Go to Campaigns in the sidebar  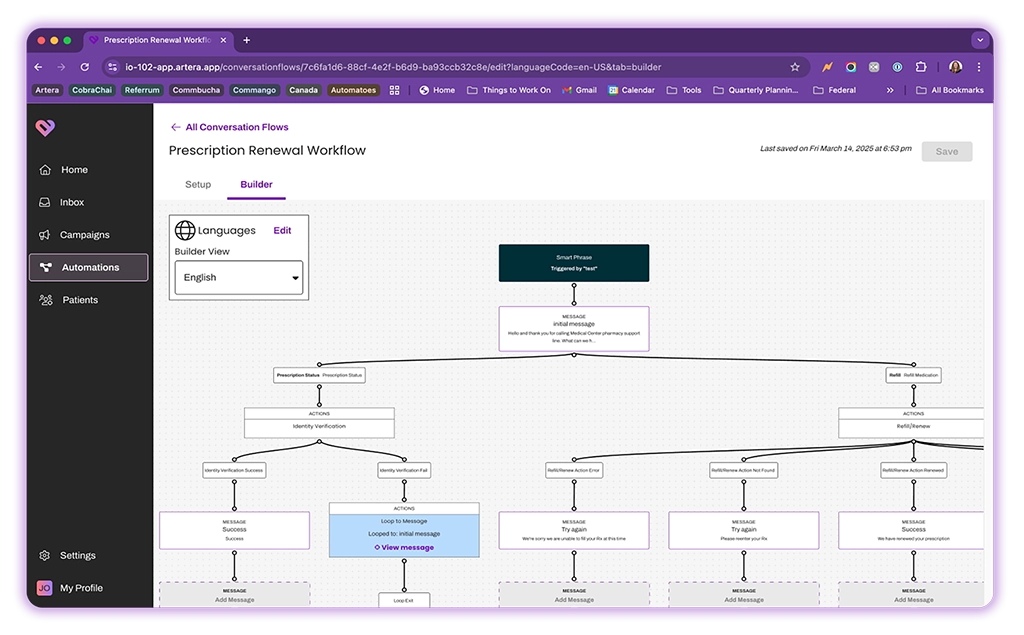pos(84,235)
